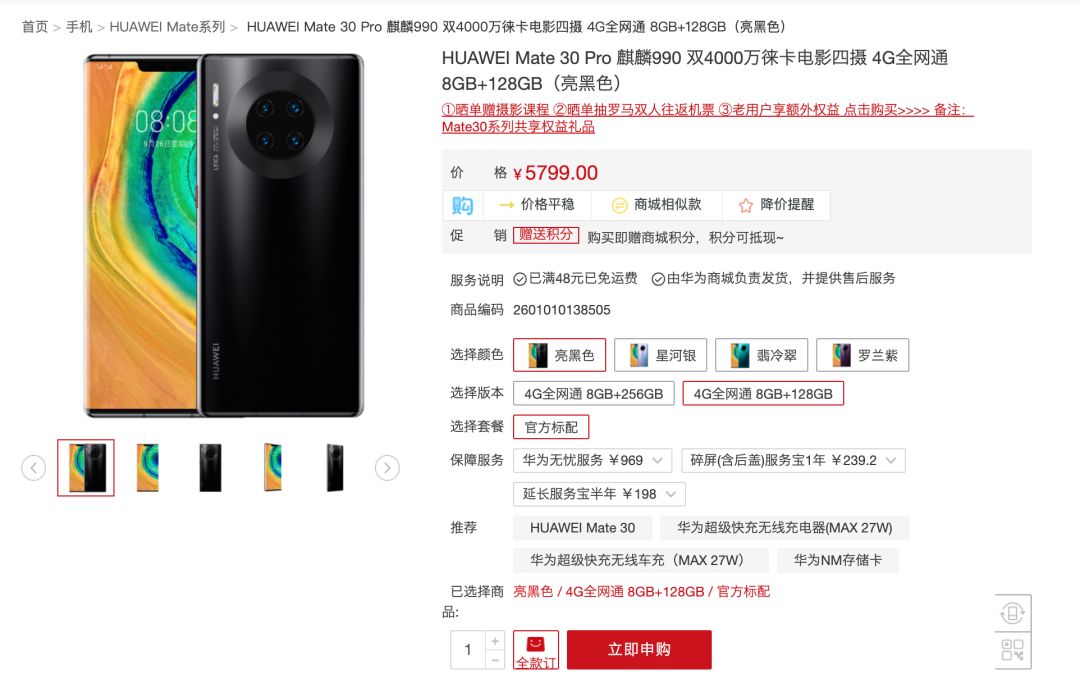Screen dimensions: 1080x674
Task: Click the phone rotate icon at the bottom right
Action: 1012,613
